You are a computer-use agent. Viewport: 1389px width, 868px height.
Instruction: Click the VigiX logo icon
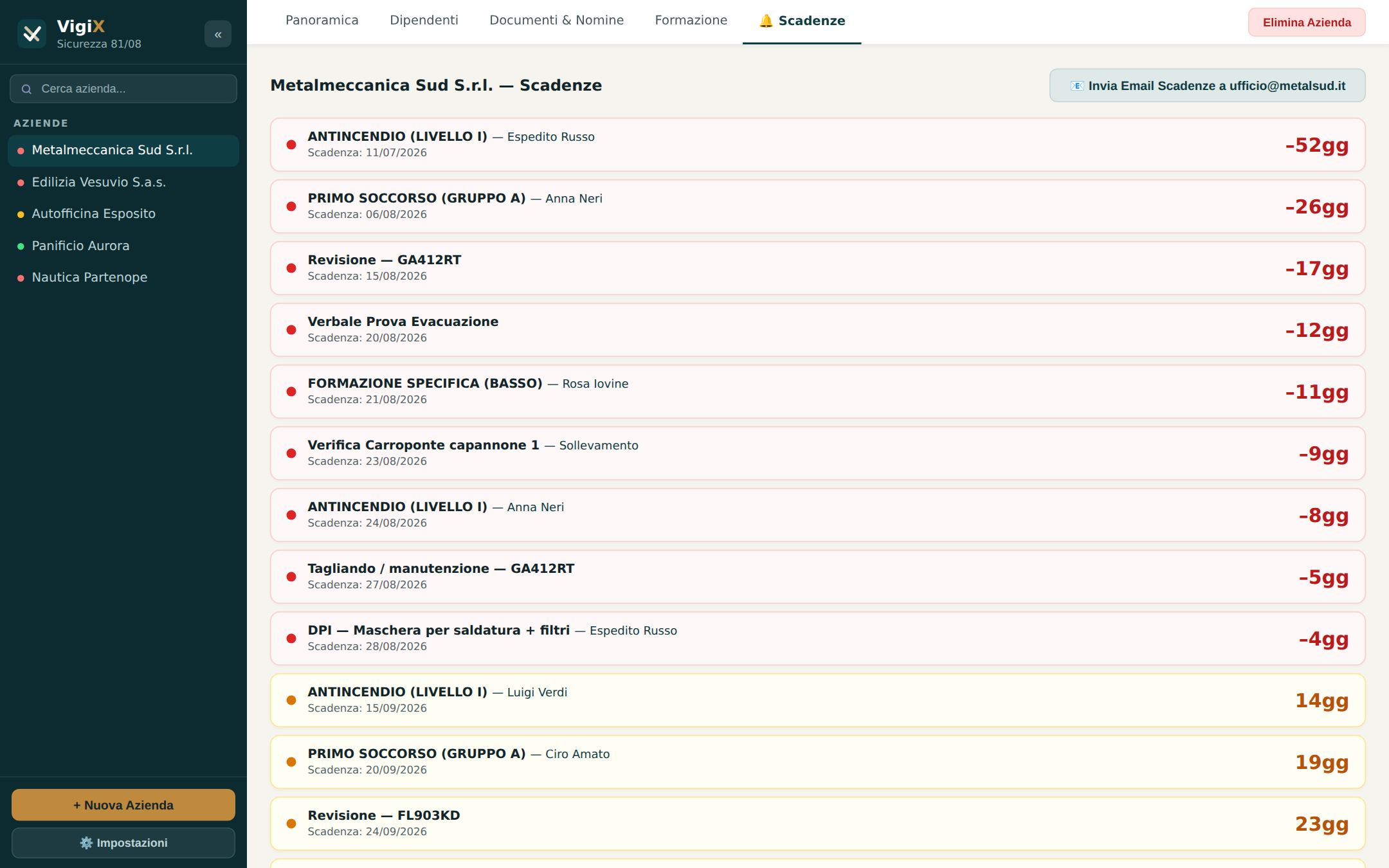(x=32, y=34)
